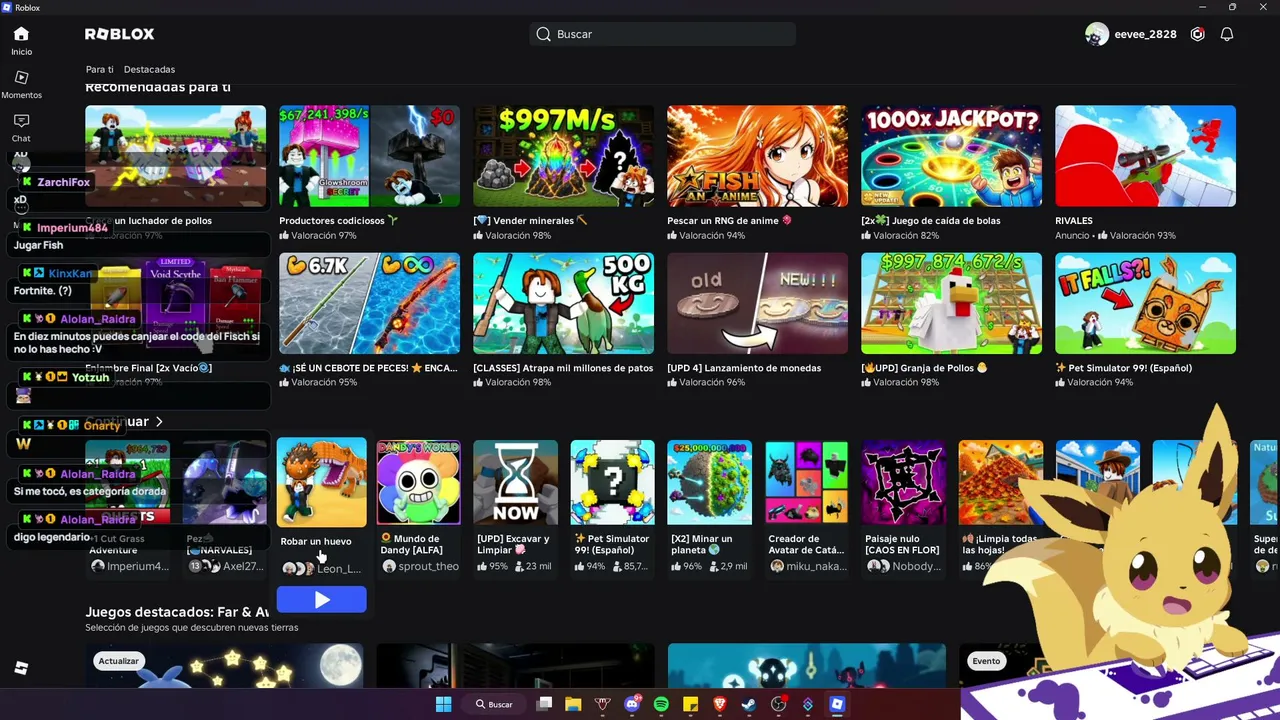The image size is (1280, 720).
Task: Open the fishing rods 6.7K game thumbnail
Action: (x=369, y=303)
